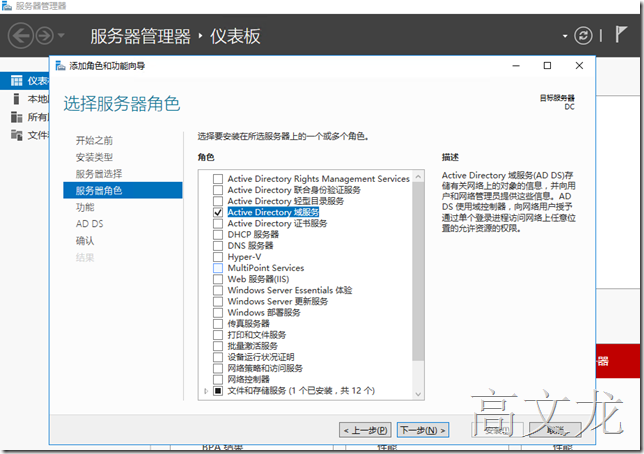644x454 pixels.
Task: Click the 上一步(P) button
Action: [365, 430]
